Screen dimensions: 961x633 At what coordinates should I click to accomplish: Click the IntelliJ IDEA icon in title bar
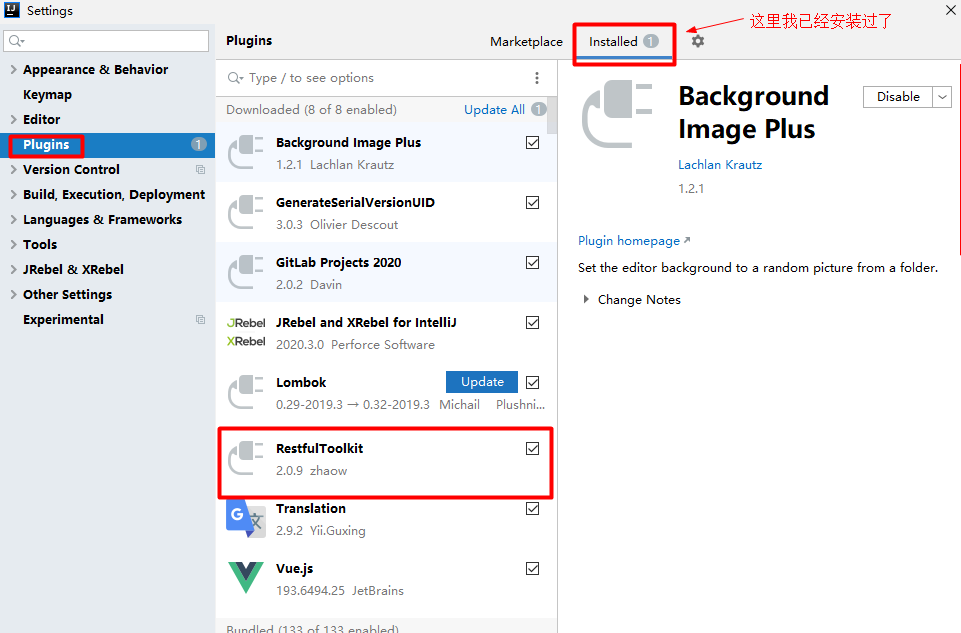tap(12, 10)
